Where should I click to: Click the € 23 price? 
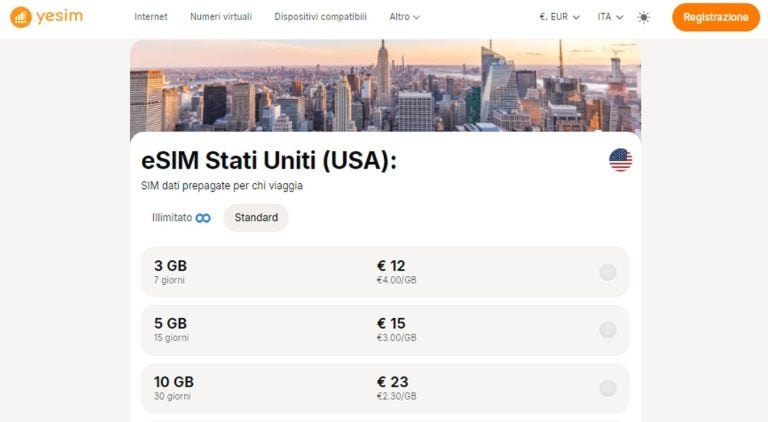[392, 382]
